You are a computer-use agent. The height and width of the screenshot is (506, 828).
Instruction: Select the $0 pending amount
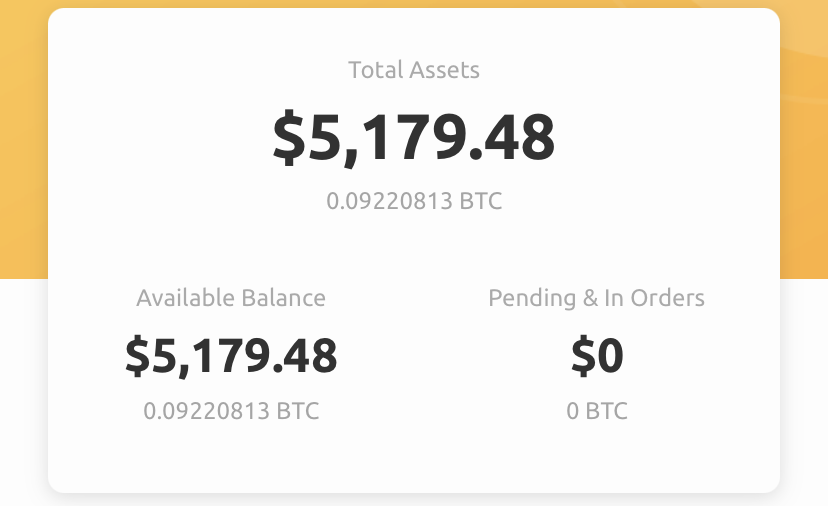pos(597,357)
